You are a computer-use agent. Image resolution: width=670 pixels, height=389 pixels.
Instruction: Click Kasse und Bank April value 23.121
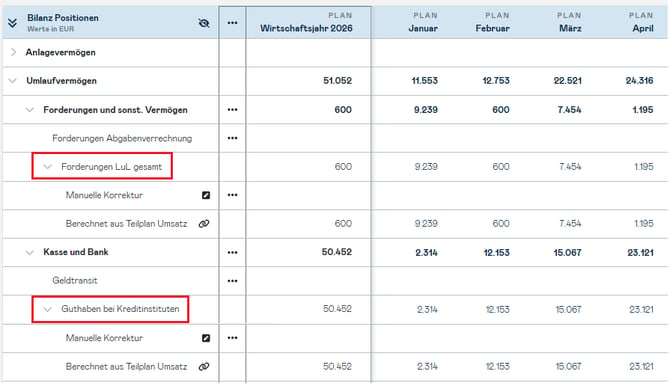click(641, 253)
